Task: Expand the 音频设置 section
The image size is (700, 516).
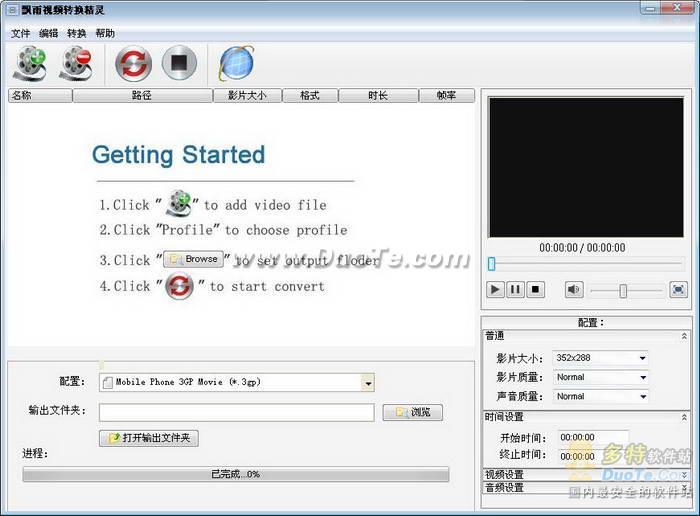Action: pos(684,487)
